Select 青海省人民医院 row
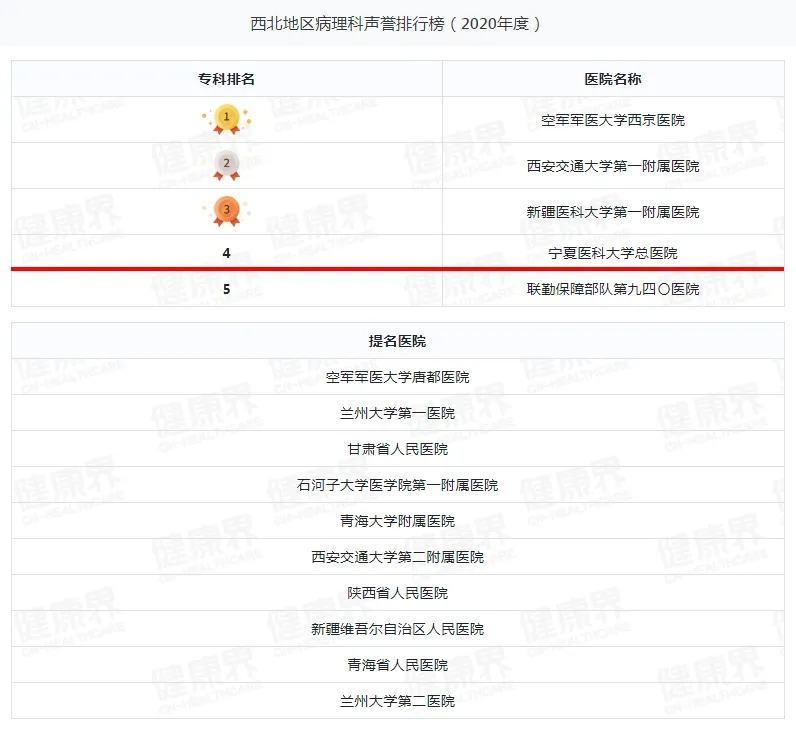This screenshot has width=796, height=730. 397,665
